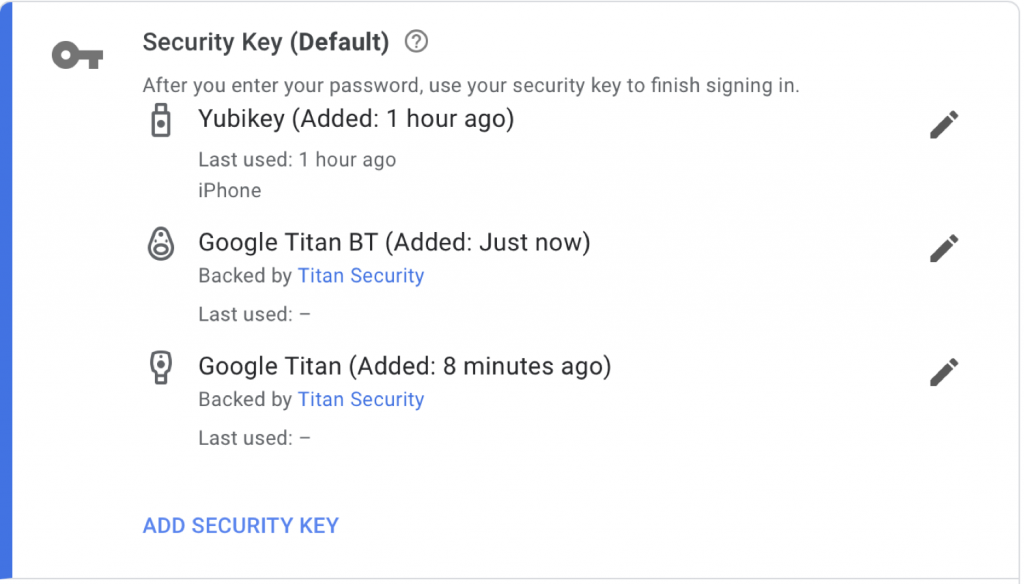The height and width of the screenshot is (584, 1024).
Task: Click the security key icon in the header
Action: coord(76,54)
